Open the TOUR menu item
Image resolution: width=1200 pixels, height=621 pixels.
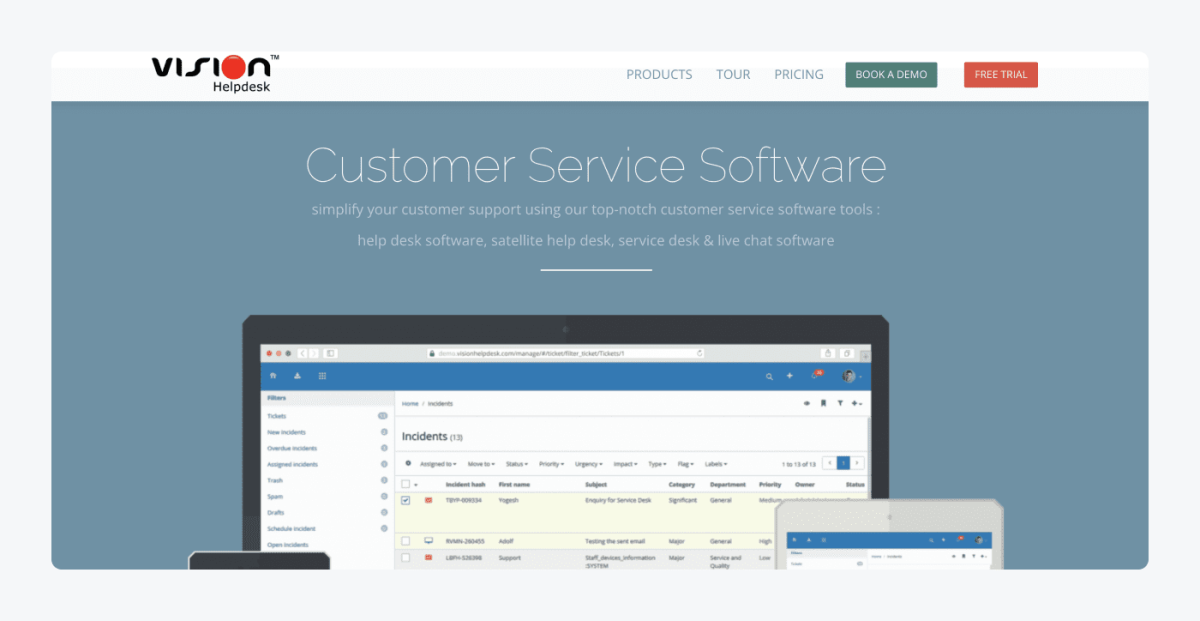pyautogui.click(x=733, y=74)
